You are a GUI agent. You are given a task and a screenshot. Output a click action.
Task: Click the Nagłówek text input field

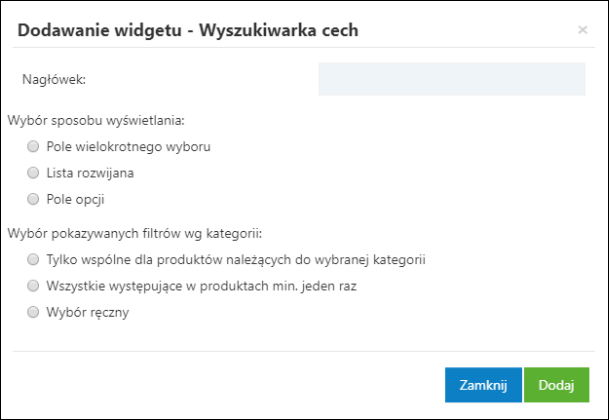(x=451, y=79)
